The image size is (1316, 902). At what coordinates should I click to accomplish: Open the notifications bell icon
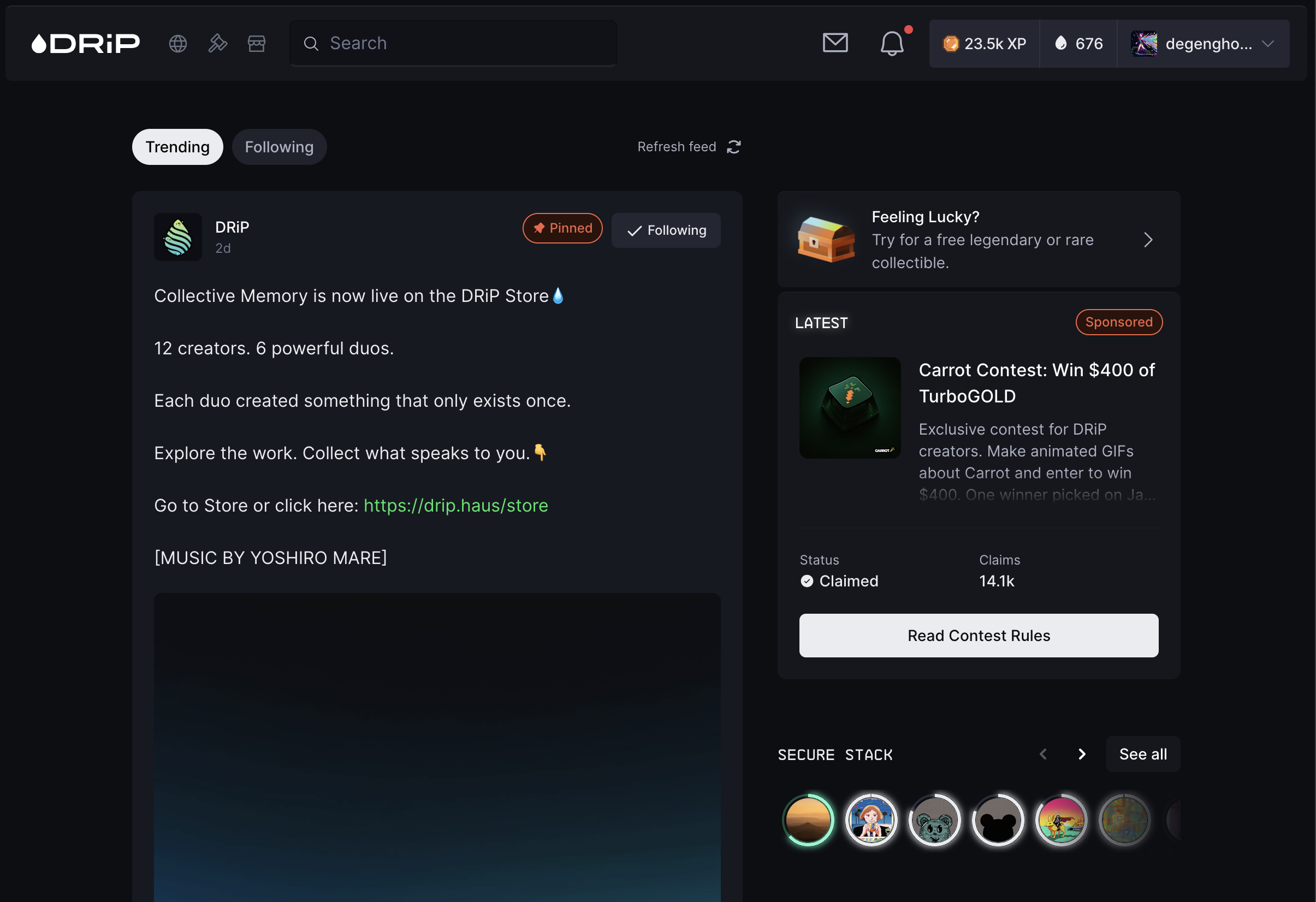coord(892,43)
